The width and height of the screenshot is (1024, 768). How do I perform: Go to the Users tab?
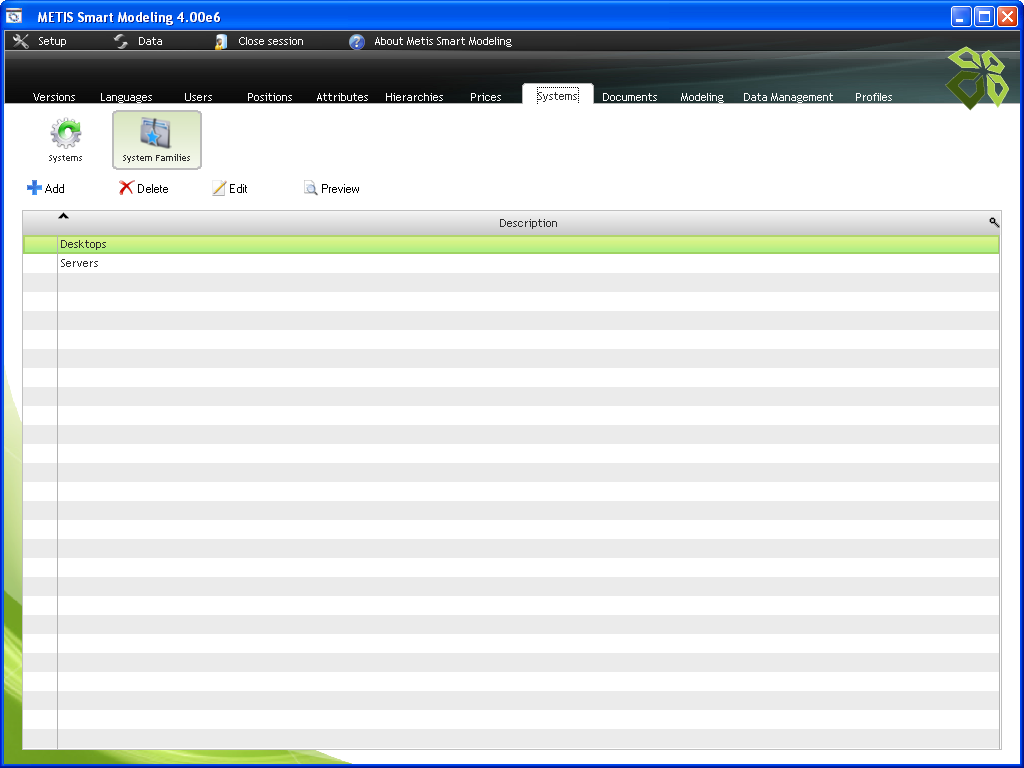pos(199,97)
